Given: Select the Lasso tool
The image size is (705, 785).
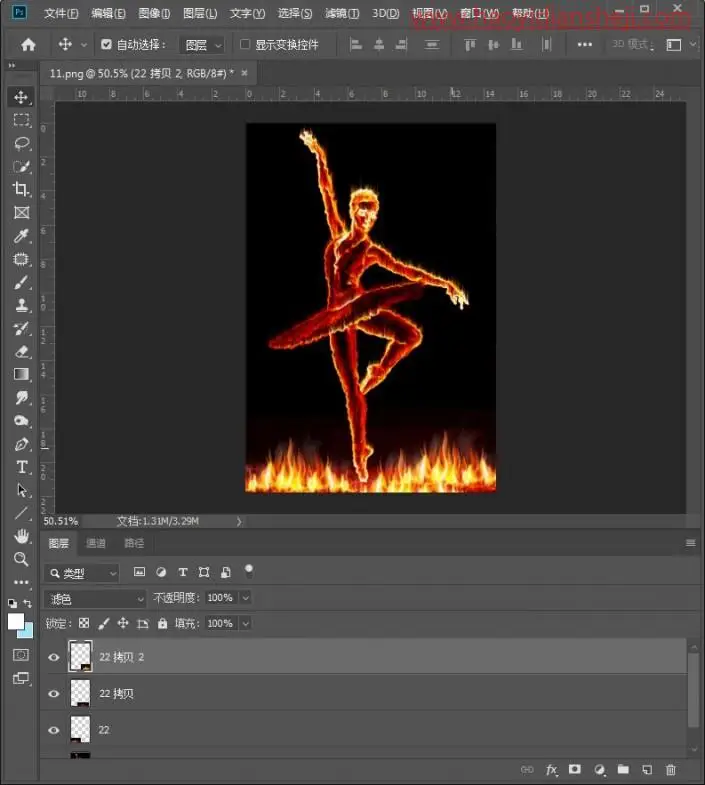Looking at the screenshot, I should tap(21, 143).
